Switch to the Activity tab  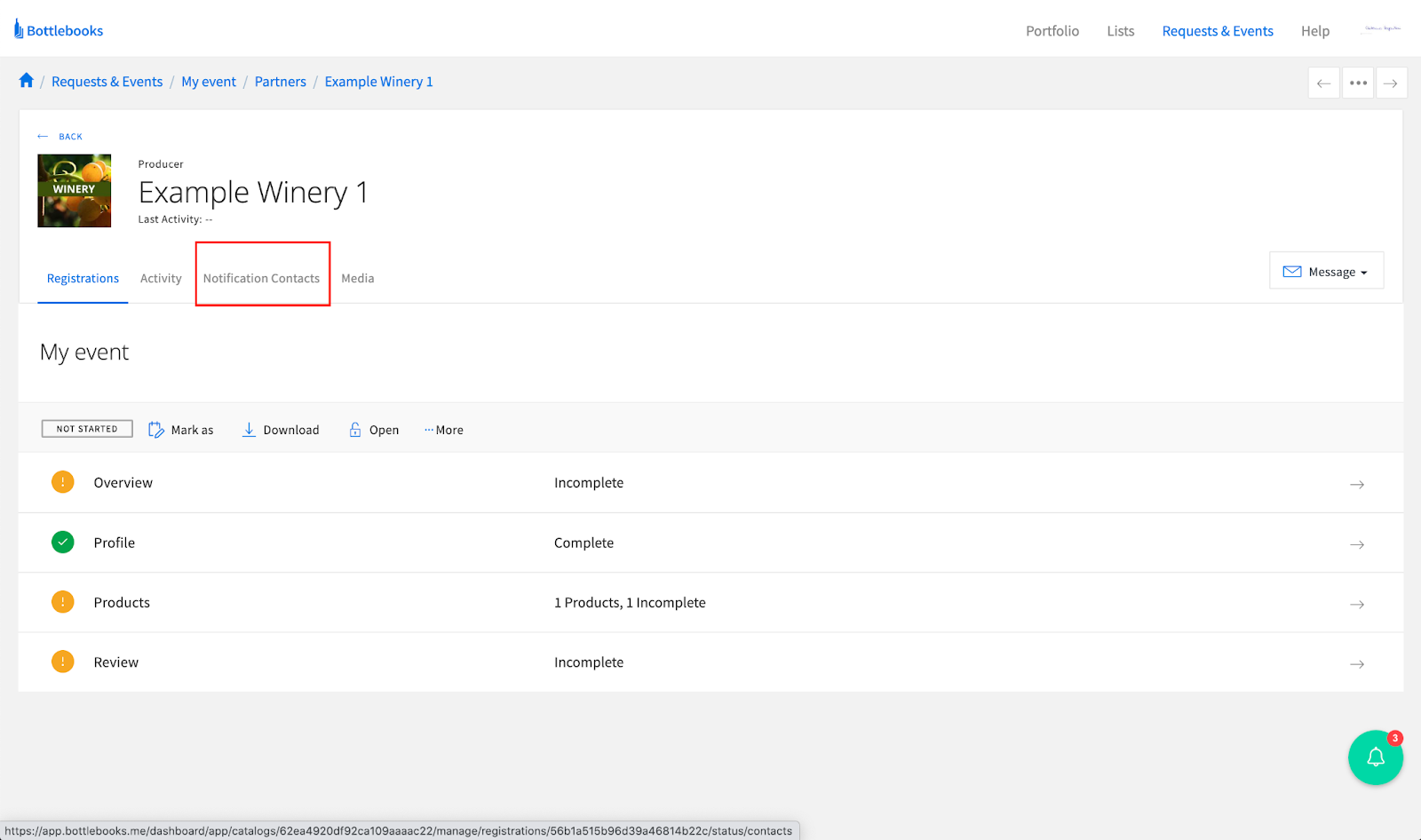point(161,278)
